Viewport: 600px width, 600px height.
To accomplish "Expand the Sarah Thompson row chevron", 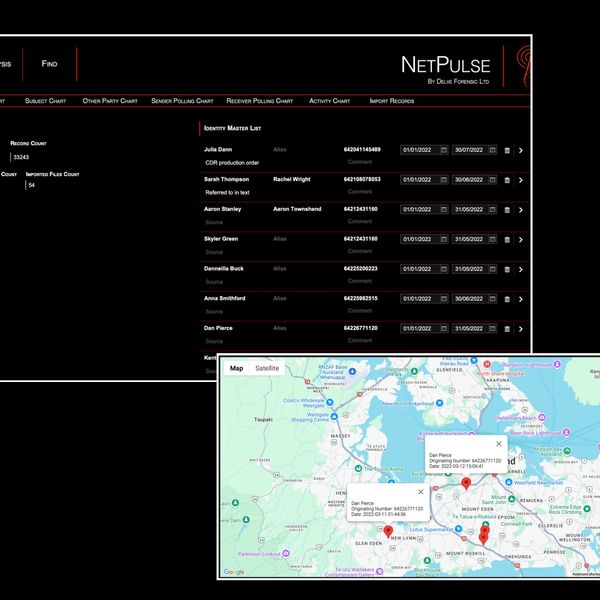I will pyautogui.click(x=521, y=180).
